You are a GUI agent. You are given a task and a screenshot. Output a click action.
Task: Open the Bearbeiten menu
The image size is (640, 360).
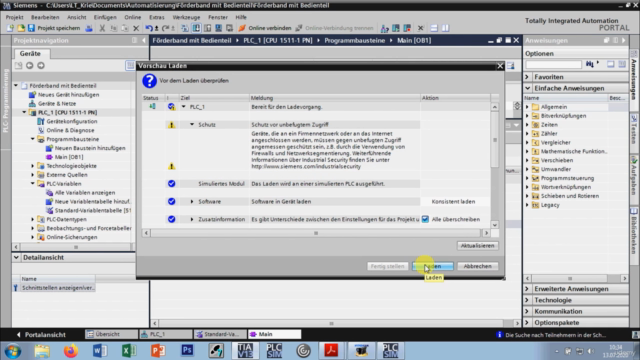[45, 17]
